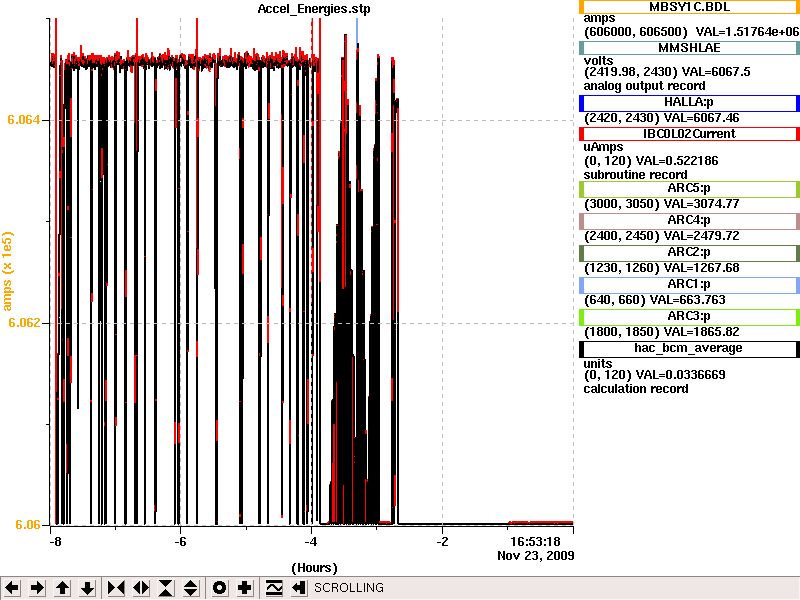This screenshot has height=600, width=800.
Task: Click HALLA:p value VAL=6067.46 text
Action: click(x=702, y=118)
